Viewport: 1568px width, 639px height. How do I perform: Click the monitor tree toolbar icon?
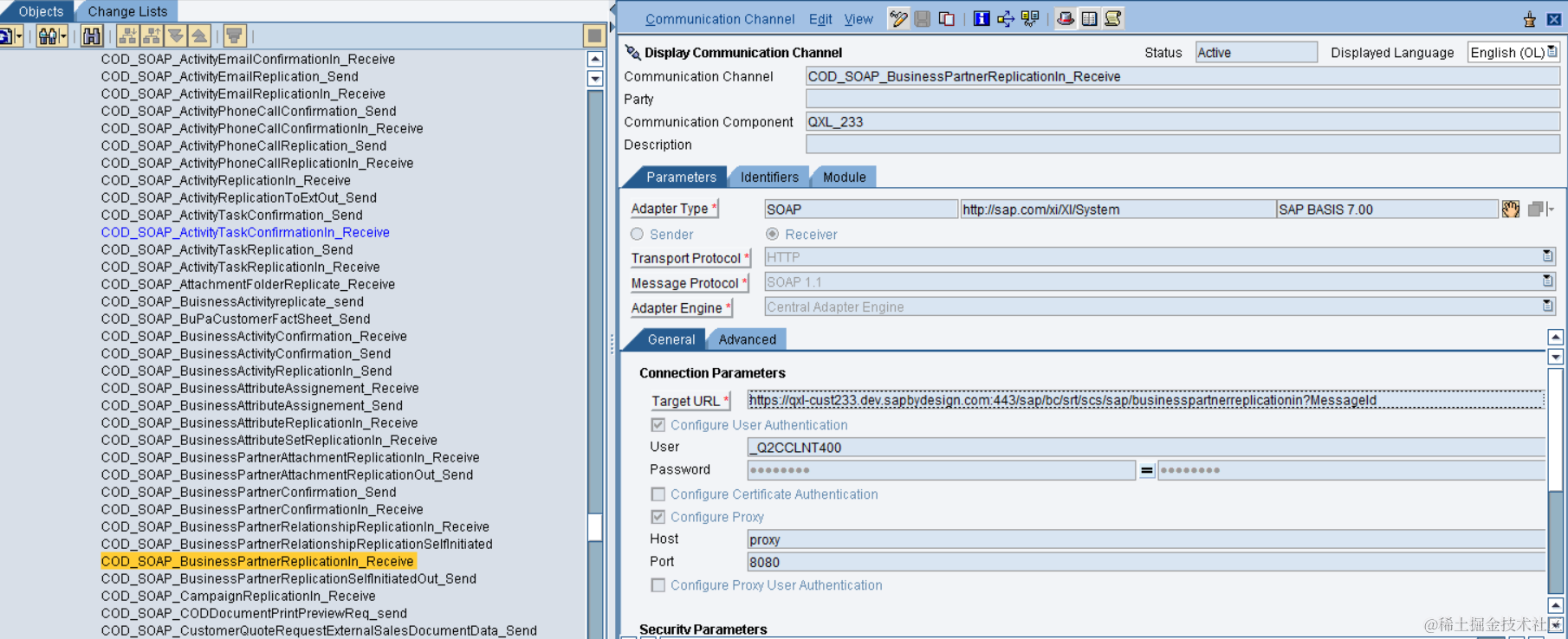[1030, 18]
